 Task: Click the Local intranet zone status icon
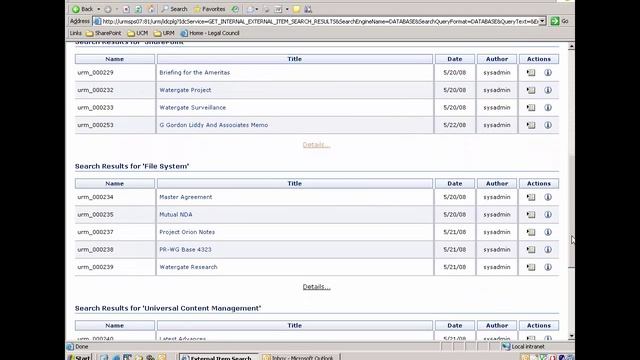pos(506,347)
